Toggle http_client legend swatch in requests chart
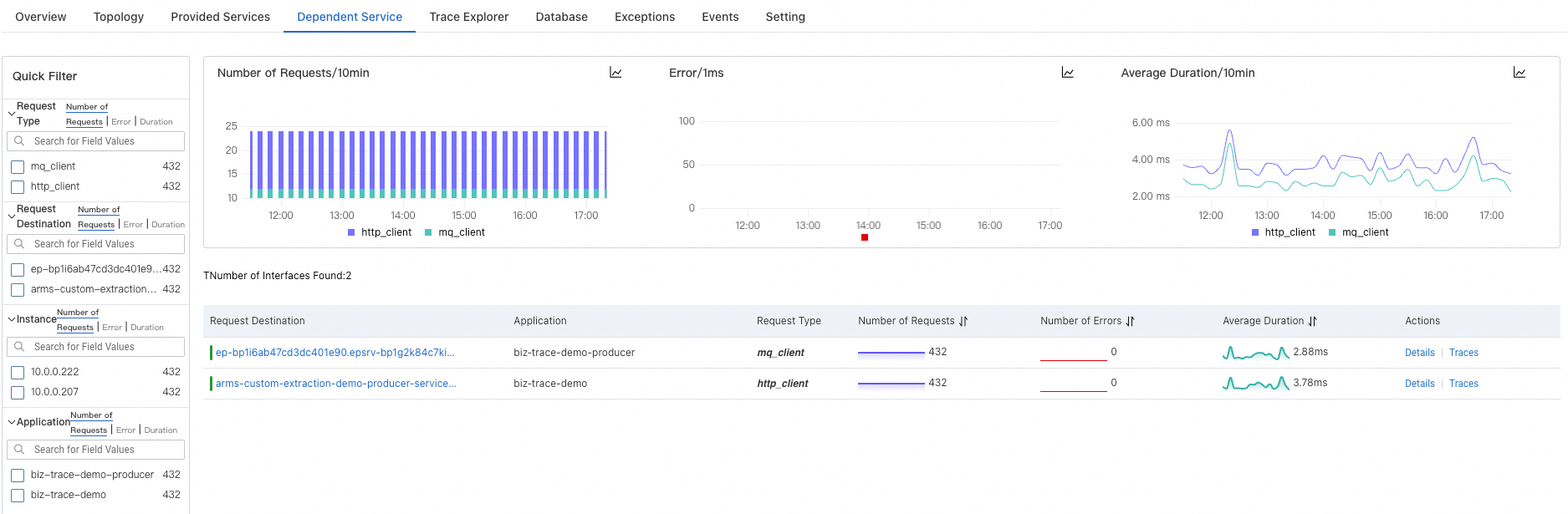Image resolution: width=1568 pixels, height=514 pixels. (351, 233)
